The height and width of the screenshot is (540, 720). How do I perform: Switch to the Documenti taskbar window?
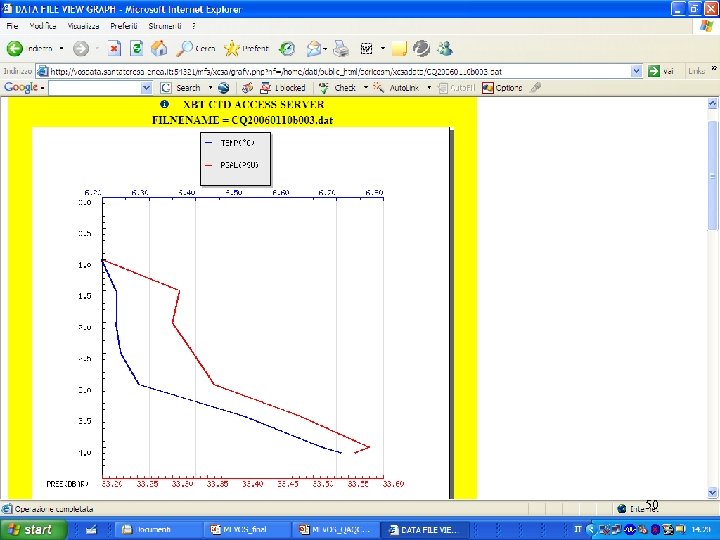(155, 529)
